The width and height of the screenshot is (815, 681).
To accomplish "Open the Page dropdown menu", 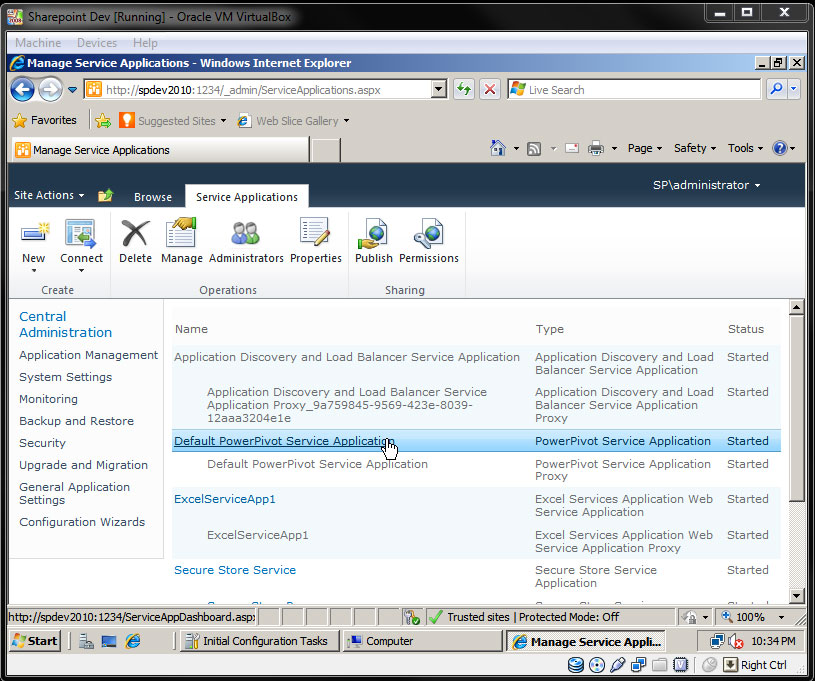I will pyautogui.click(x=645, y=148).
